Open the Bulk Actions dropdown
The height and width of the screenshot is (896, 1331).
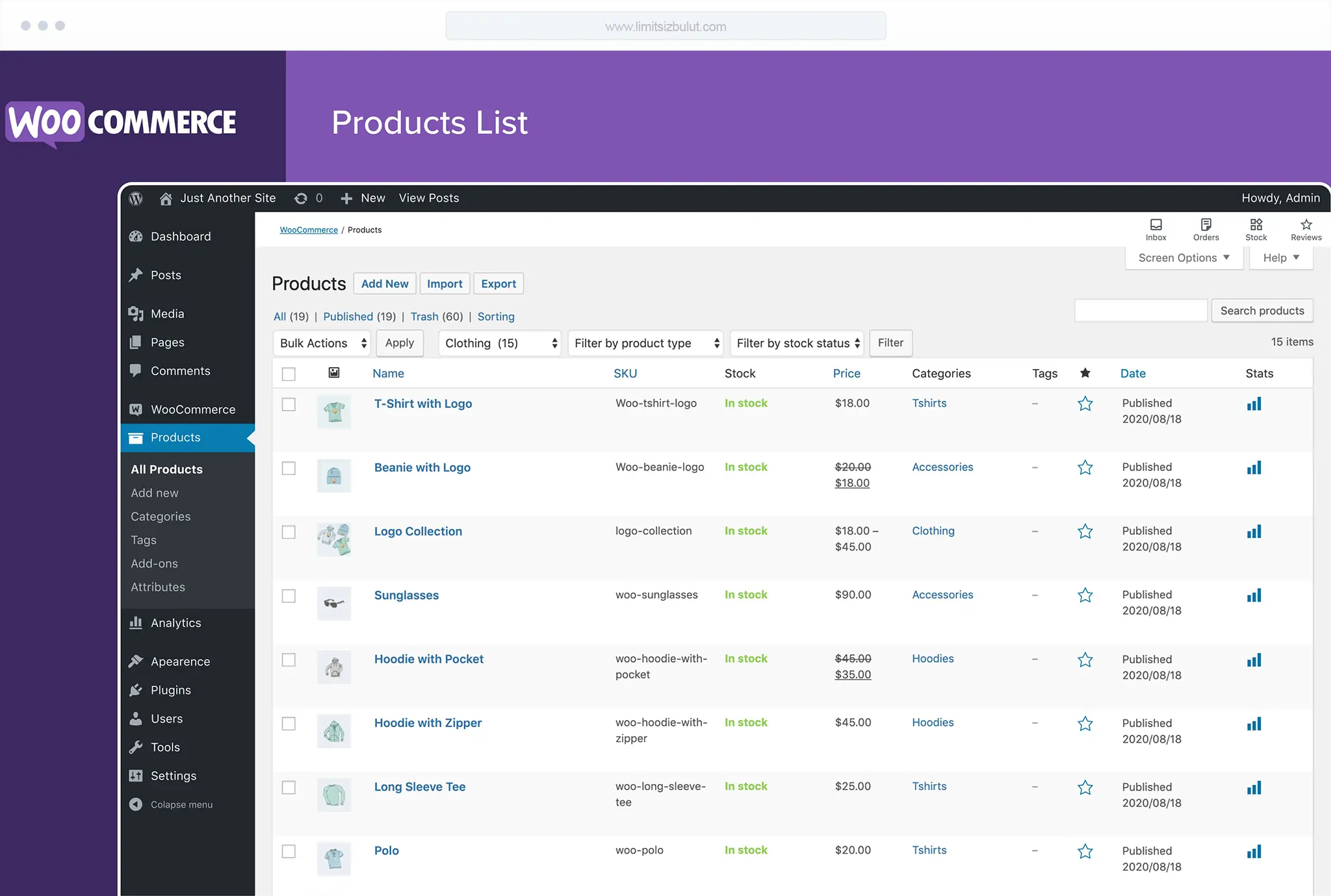point(322,343)
